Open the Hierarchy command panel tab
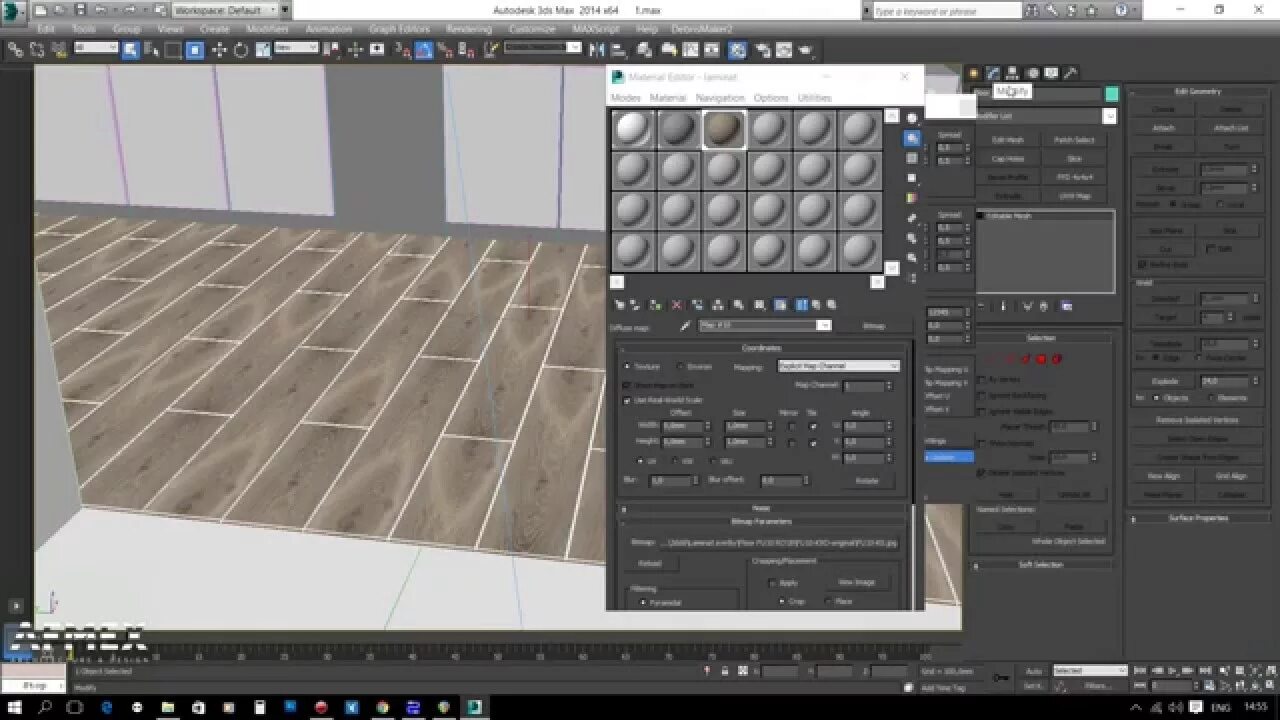Image resolution: width=1280 pixels, height=720 pixels. (1012, 73)
